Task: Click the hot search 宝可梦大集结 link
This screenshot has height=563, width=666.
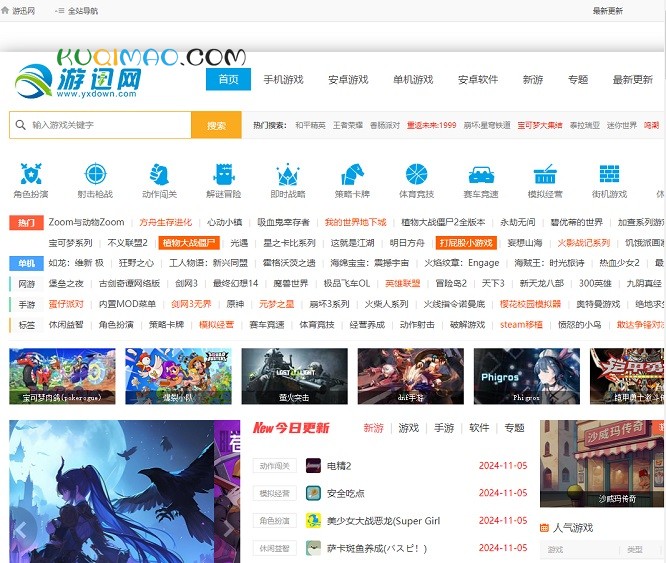Action: coord(540,125)
